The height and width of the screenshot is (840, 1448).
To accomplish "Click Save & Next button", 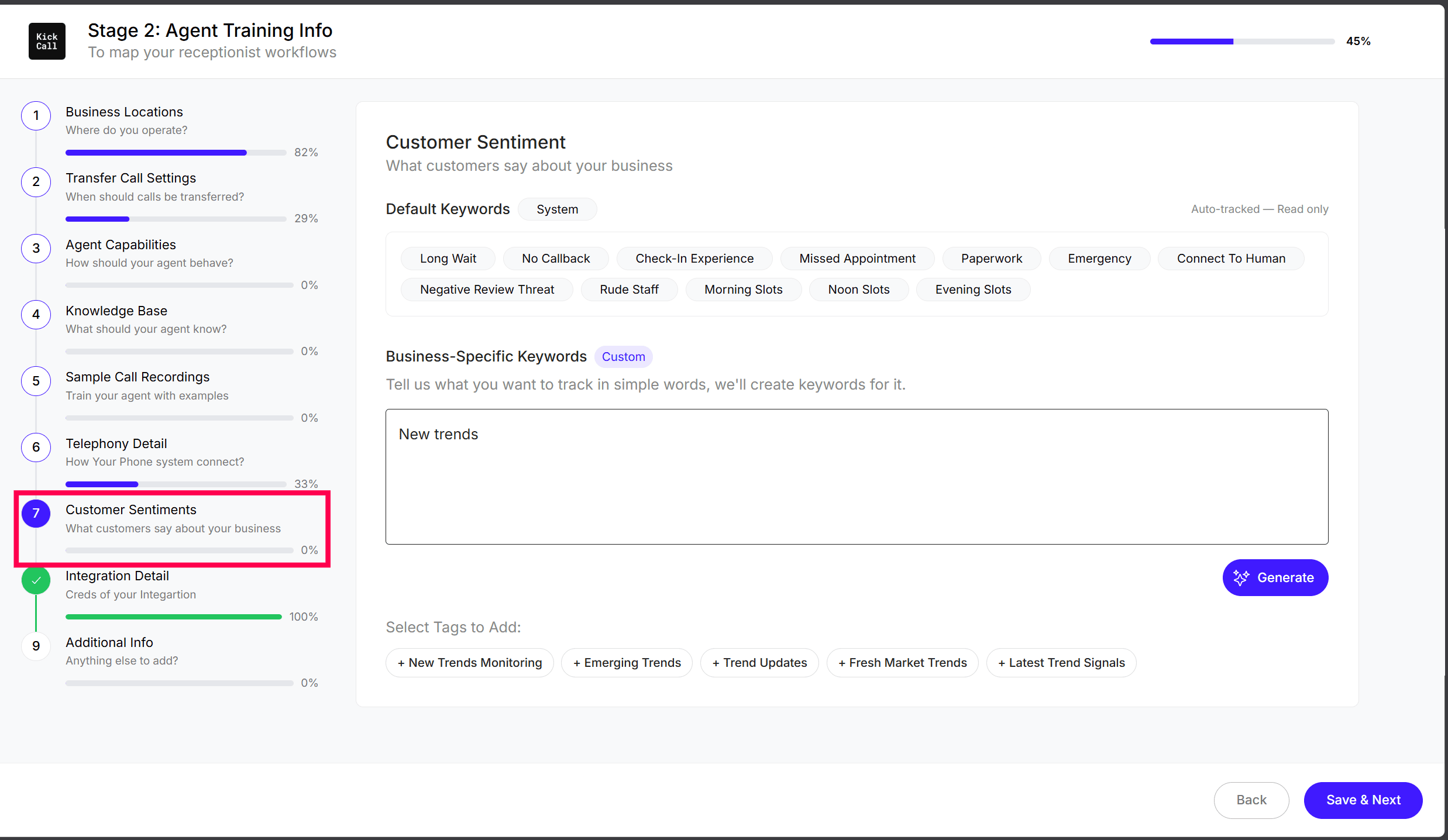I will [1363, 800].
